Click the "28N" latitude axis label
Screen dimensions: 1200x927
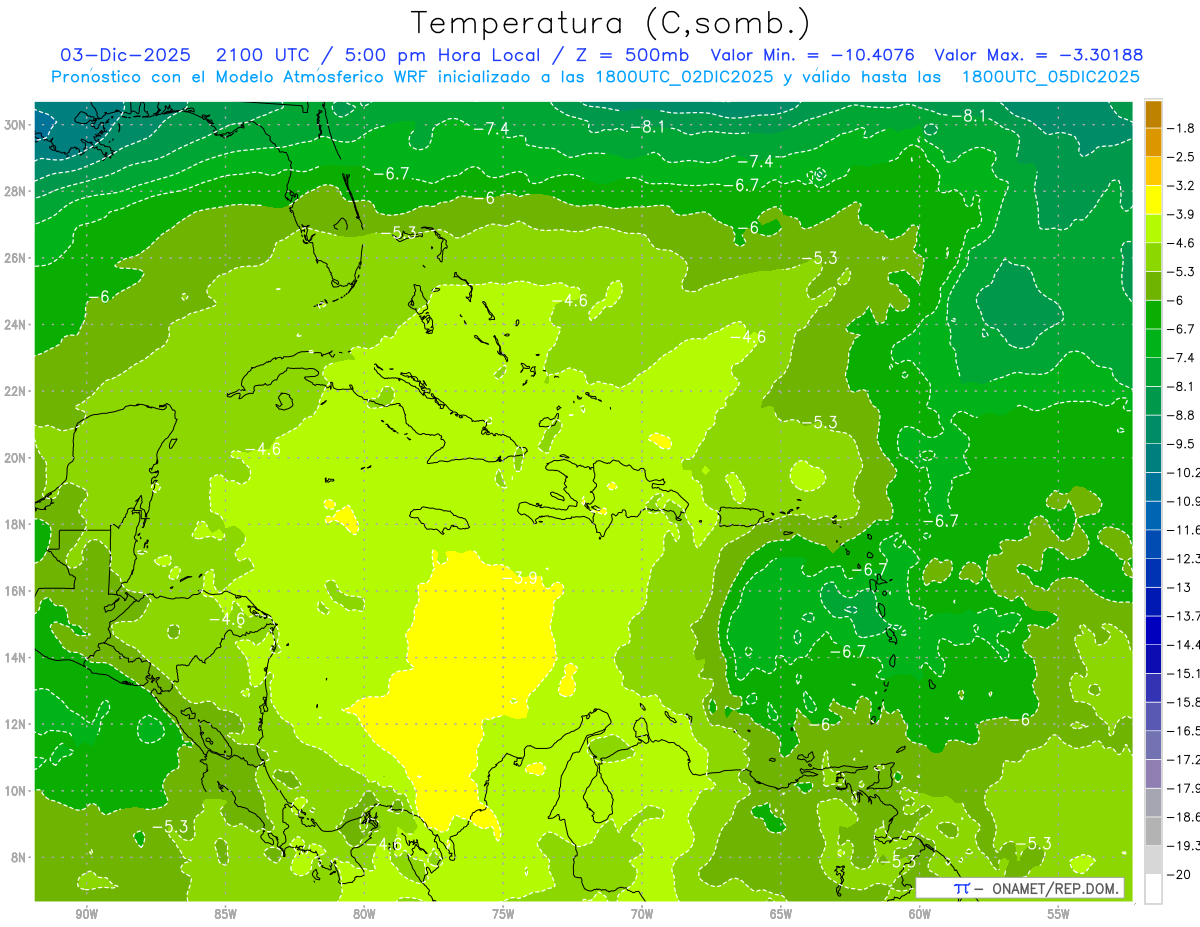pos(15,191)
